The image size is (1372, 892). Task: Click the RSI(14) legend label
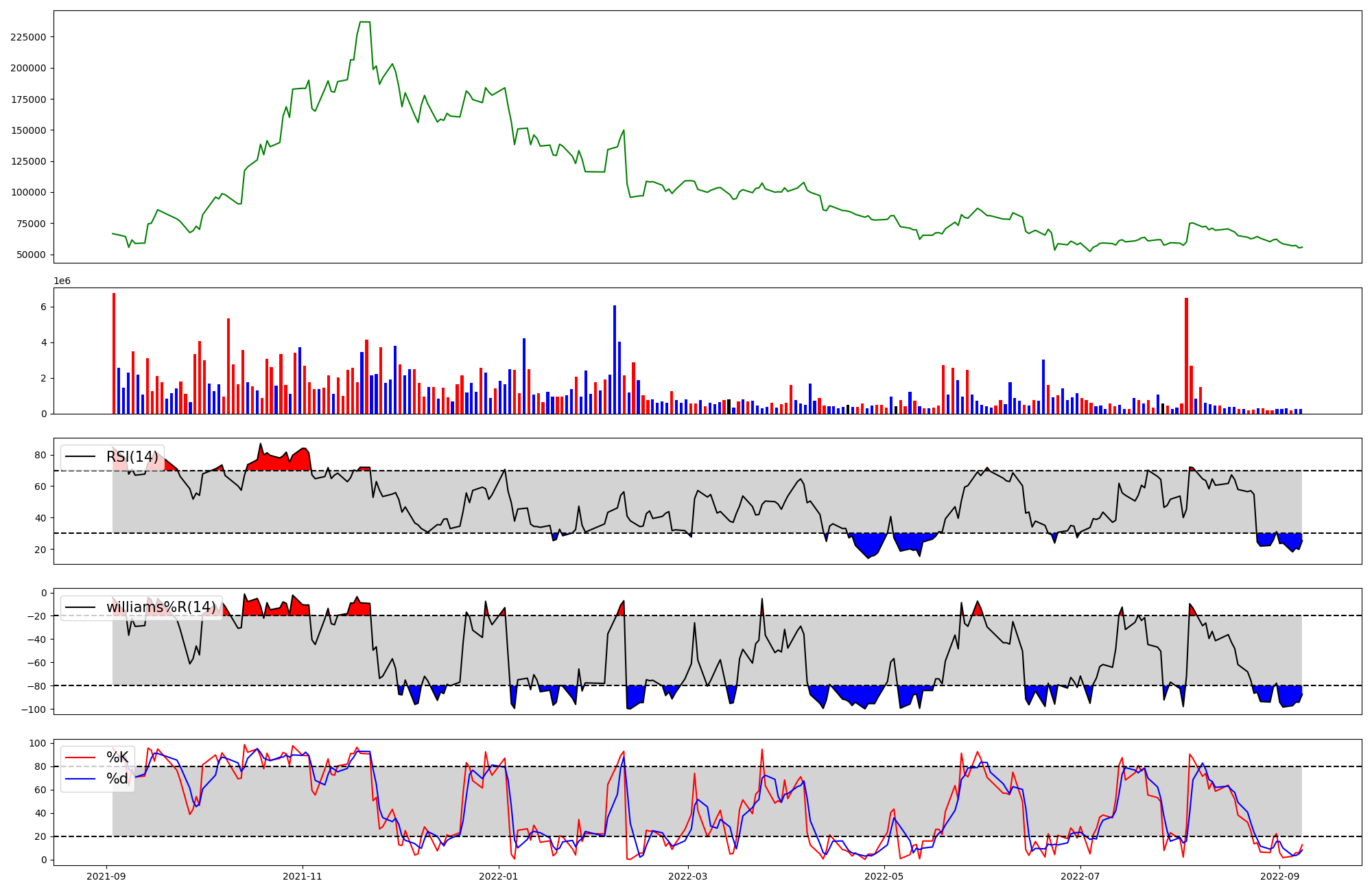click(132, 457)
